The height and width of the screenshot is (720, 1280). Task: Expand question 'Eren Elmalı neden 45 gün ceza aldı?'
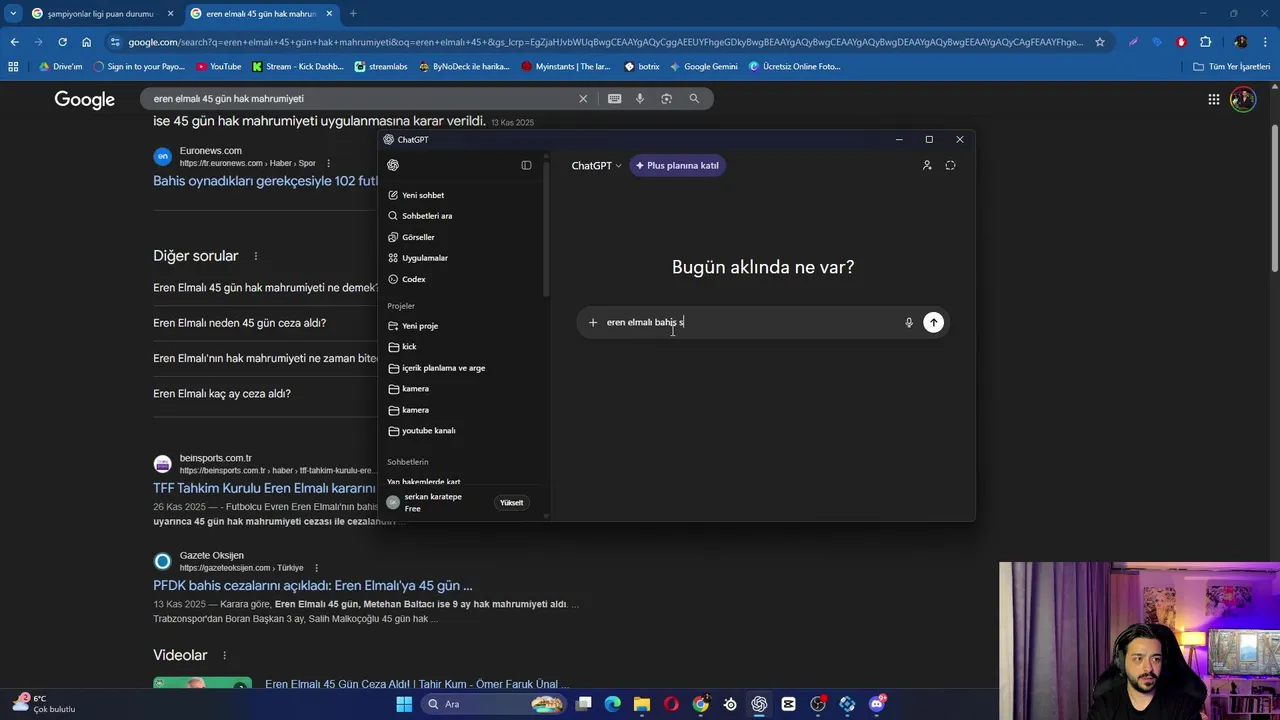[239, 323]
